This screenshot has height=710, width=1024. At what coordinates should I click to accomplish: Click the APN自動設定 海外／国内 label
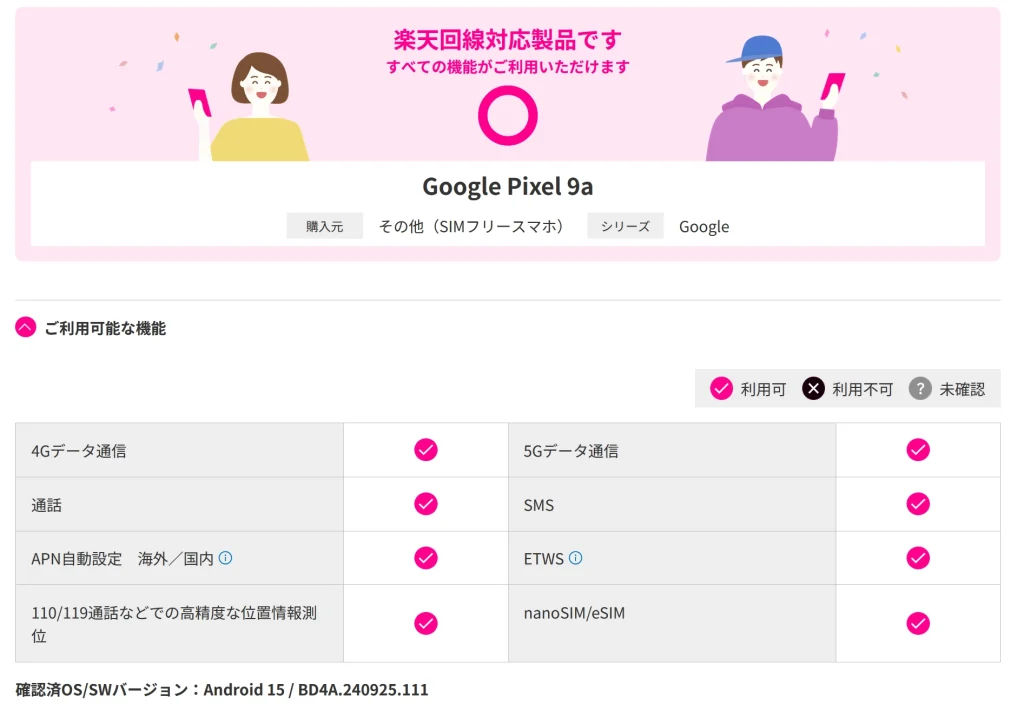[122, 559]
